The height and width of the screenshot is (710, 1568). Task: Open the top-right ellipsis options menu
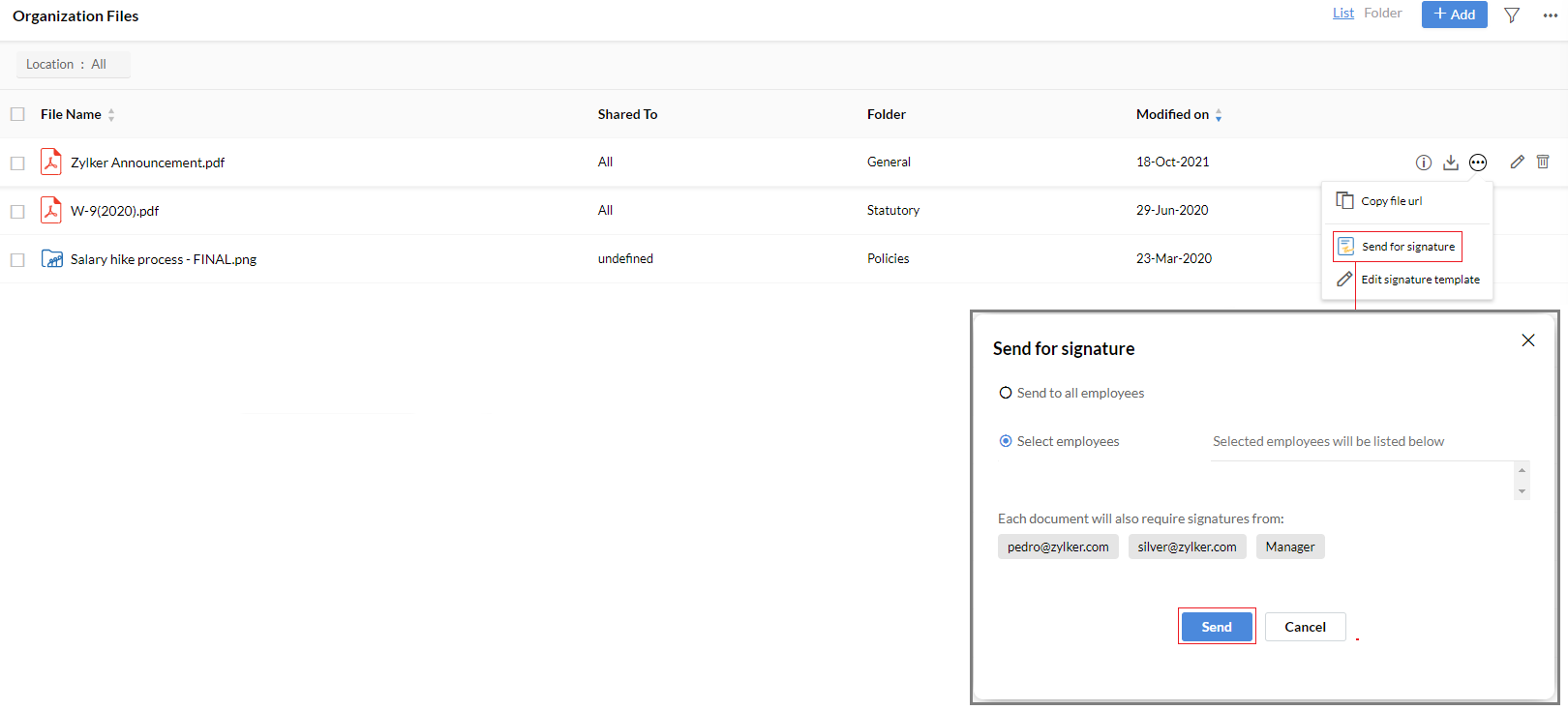[1551, 15]
